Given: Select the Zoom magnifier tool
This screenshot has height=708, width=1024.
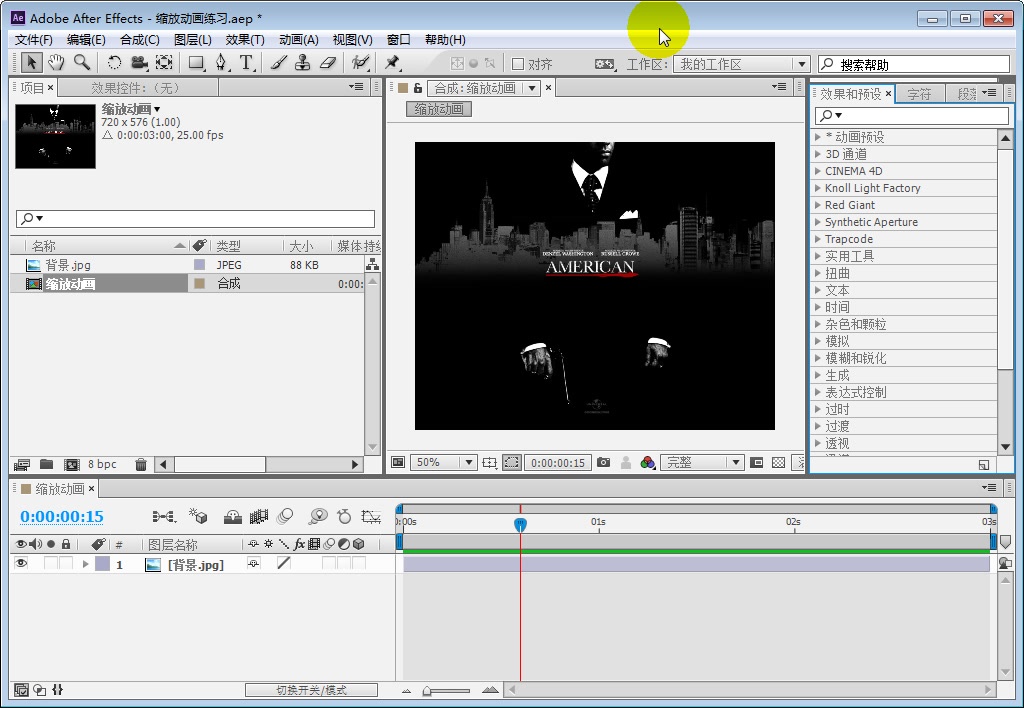Looking at the screenshot, I should tap(82, 63).
